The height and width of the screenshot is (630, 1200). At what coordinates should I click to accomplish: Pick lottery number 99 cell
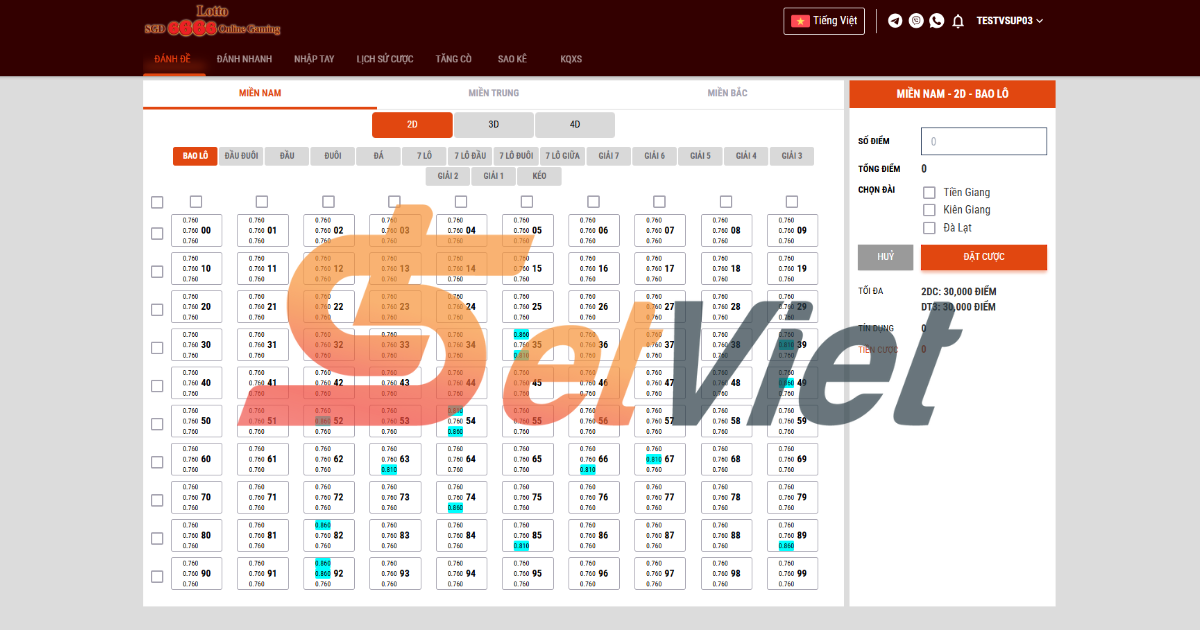791,573
